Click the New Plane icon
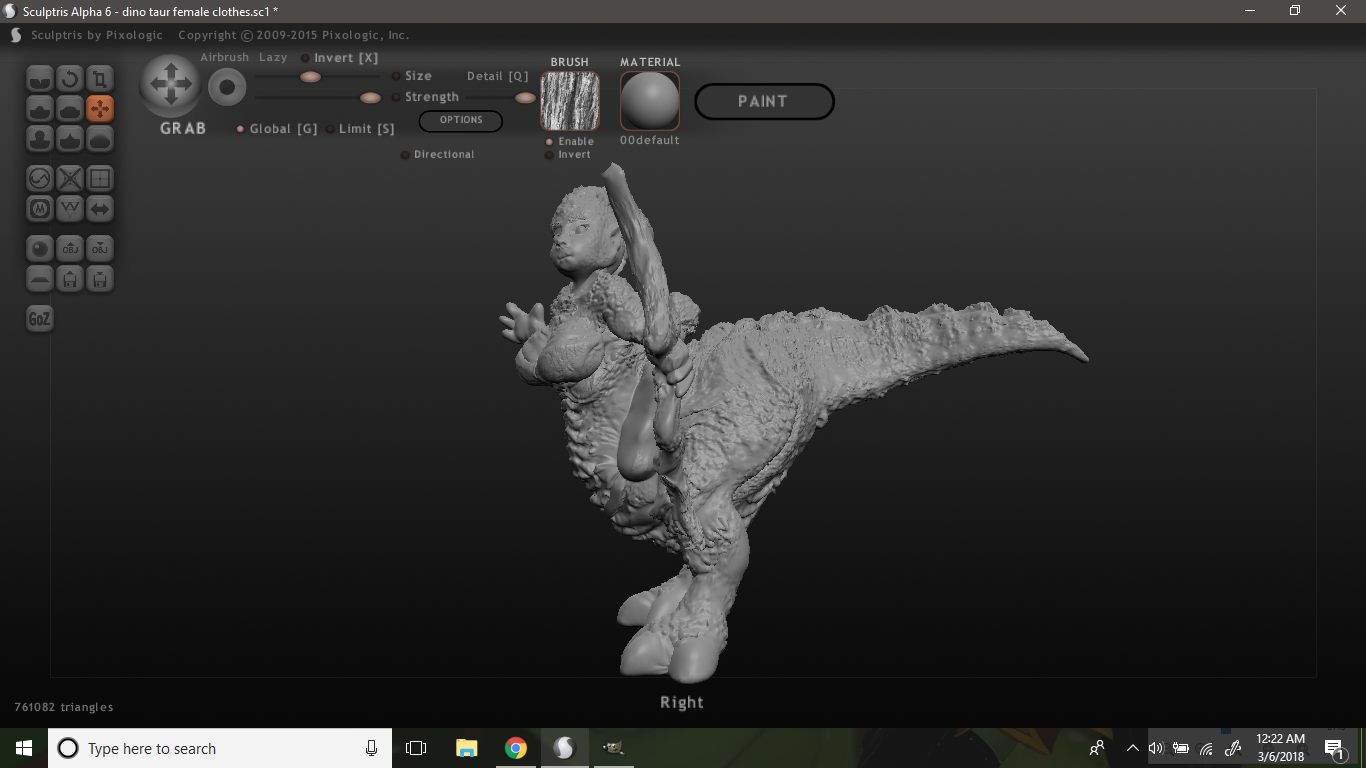Viewport: 1366px width, 768px height. tap(40, 278)
